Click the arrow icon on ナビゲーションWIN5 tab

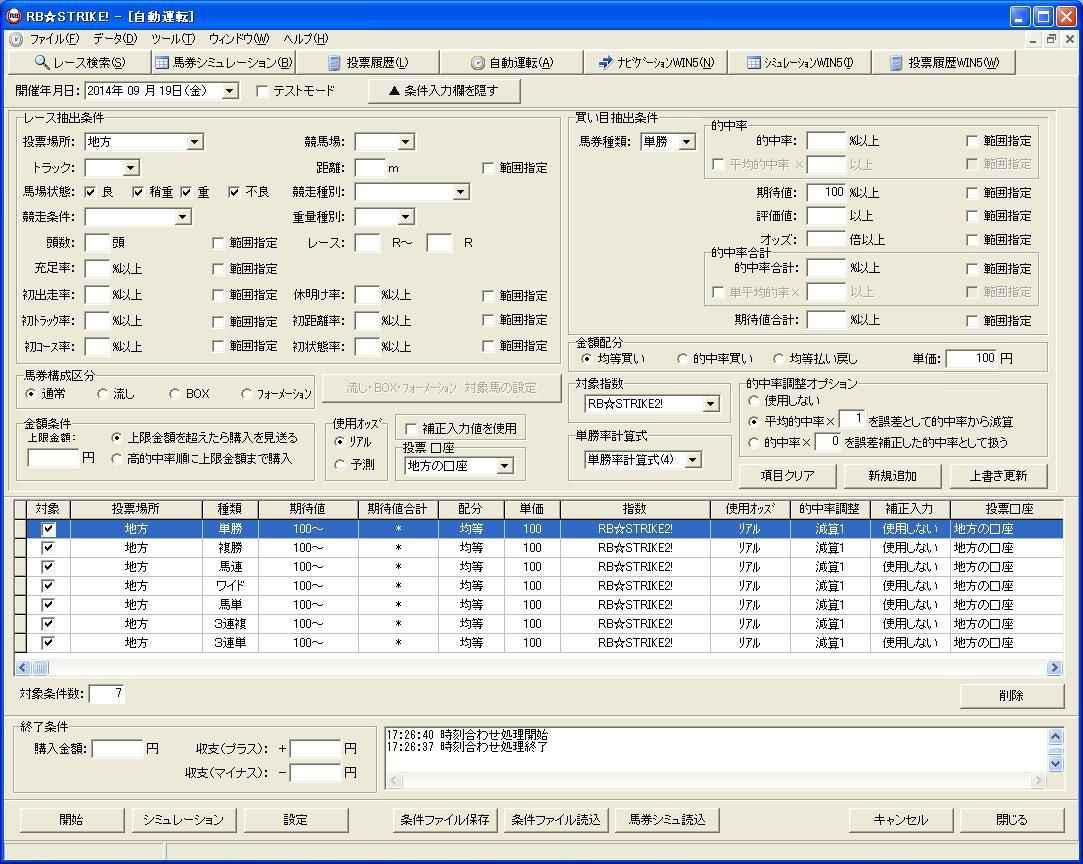(x=605, y=62)
